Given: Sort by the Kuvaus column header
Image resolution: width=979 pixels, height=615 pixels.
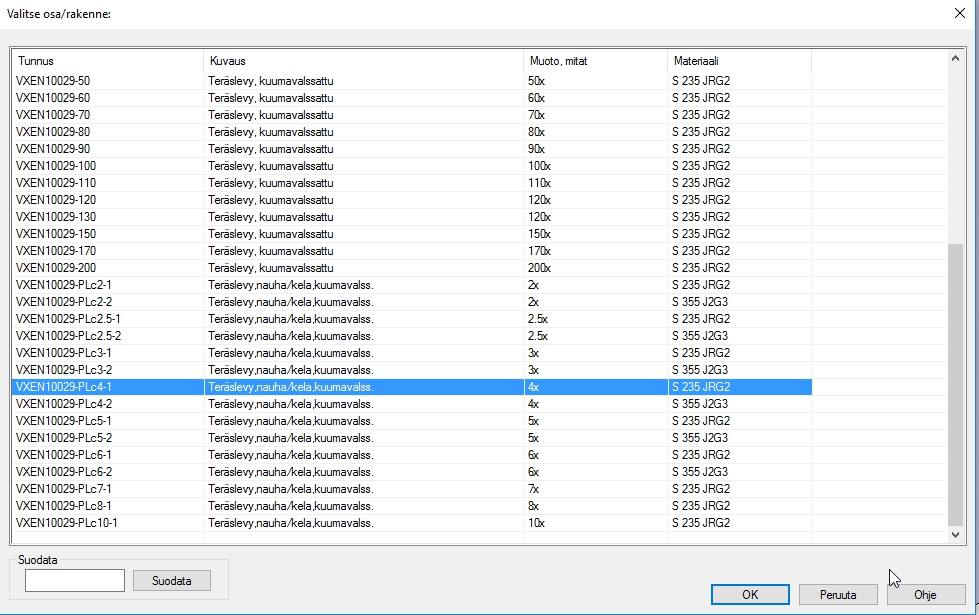Looking at the screenshot, I should (x=363, y=61).
